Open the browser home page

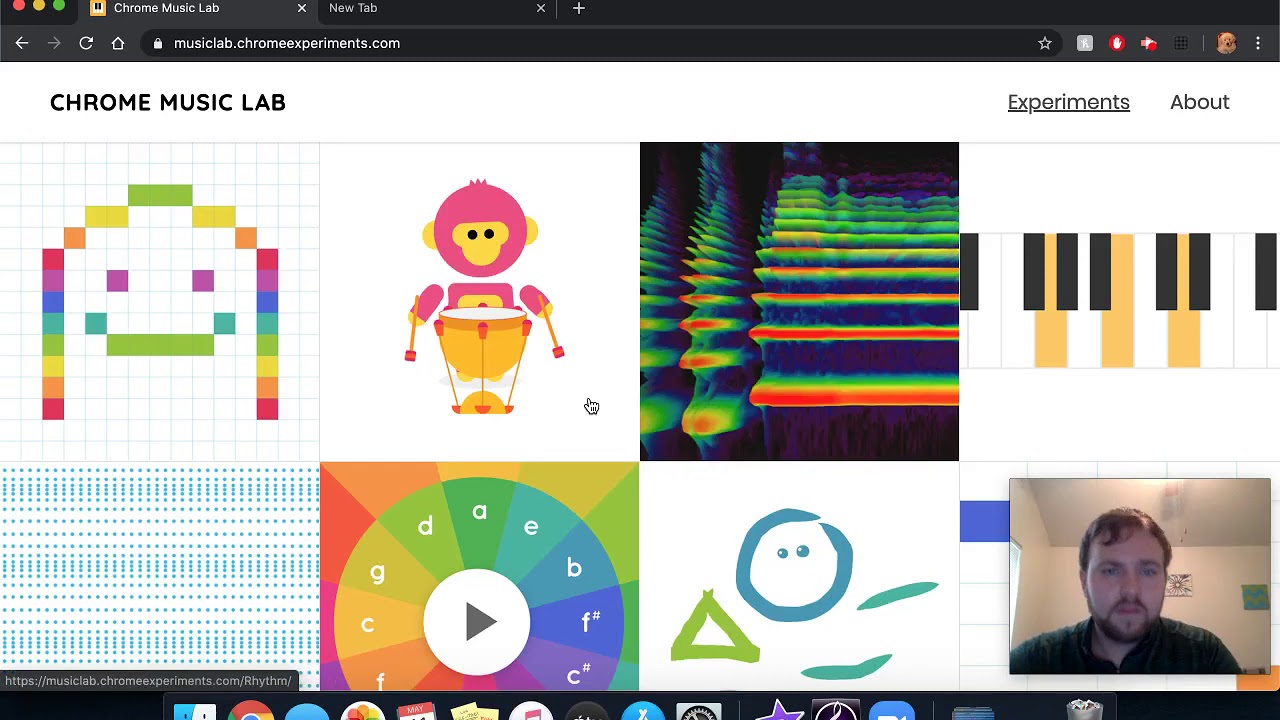[x=118, y=43]
